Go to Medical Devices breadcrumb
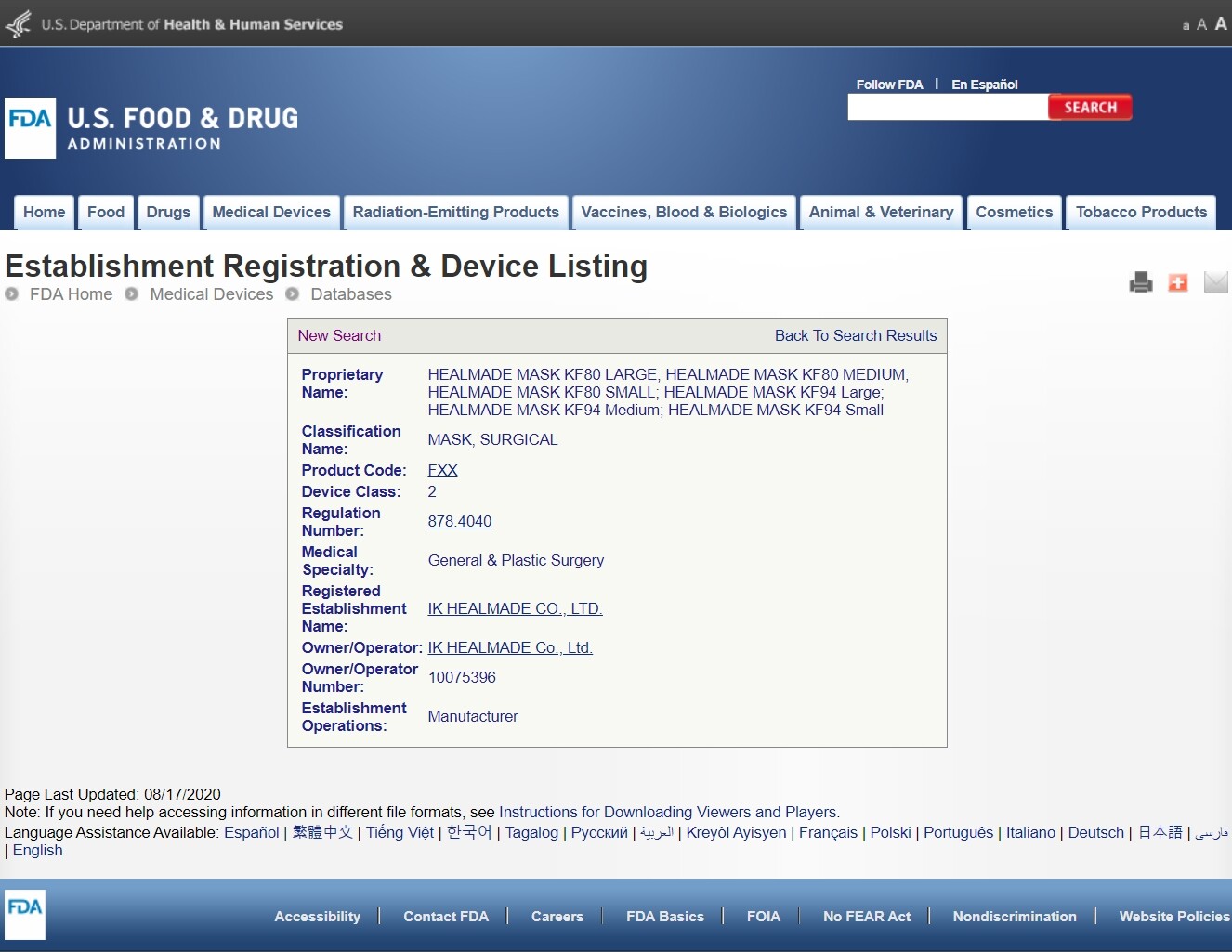The image size is (1232, 952). [212, 294]
